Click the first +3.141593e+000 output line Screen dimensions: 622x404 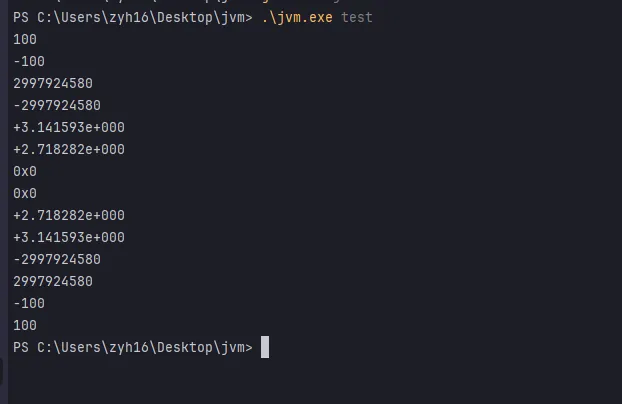(69, 127)
